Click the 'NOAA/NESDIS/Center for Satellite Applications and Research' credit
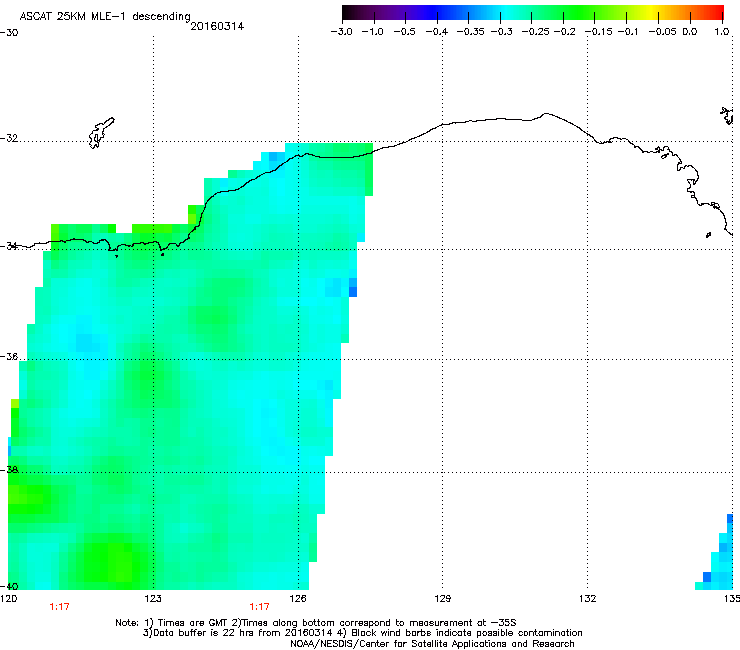 pyautogui.click(x=432, y=644)
